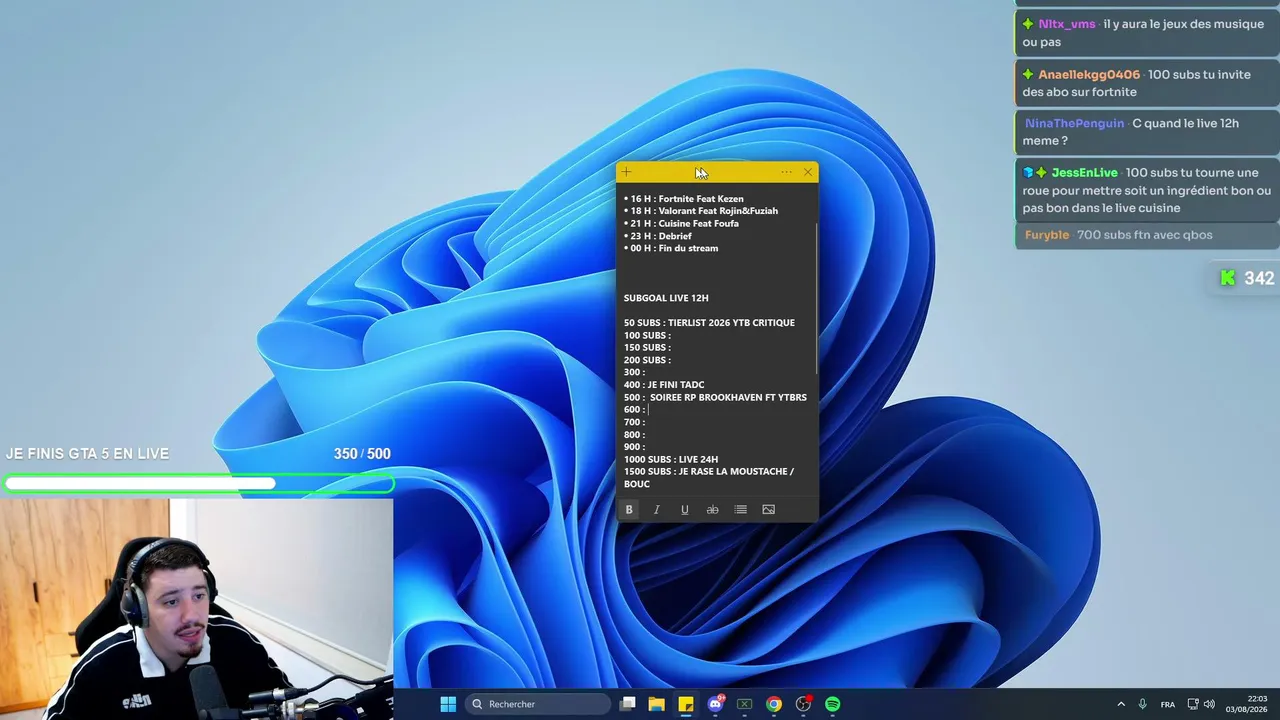Click the "1500 SUBS : JE RASE LA MOUSTACHE" line
1280x720 pixels.
click(x=709, y=472)
